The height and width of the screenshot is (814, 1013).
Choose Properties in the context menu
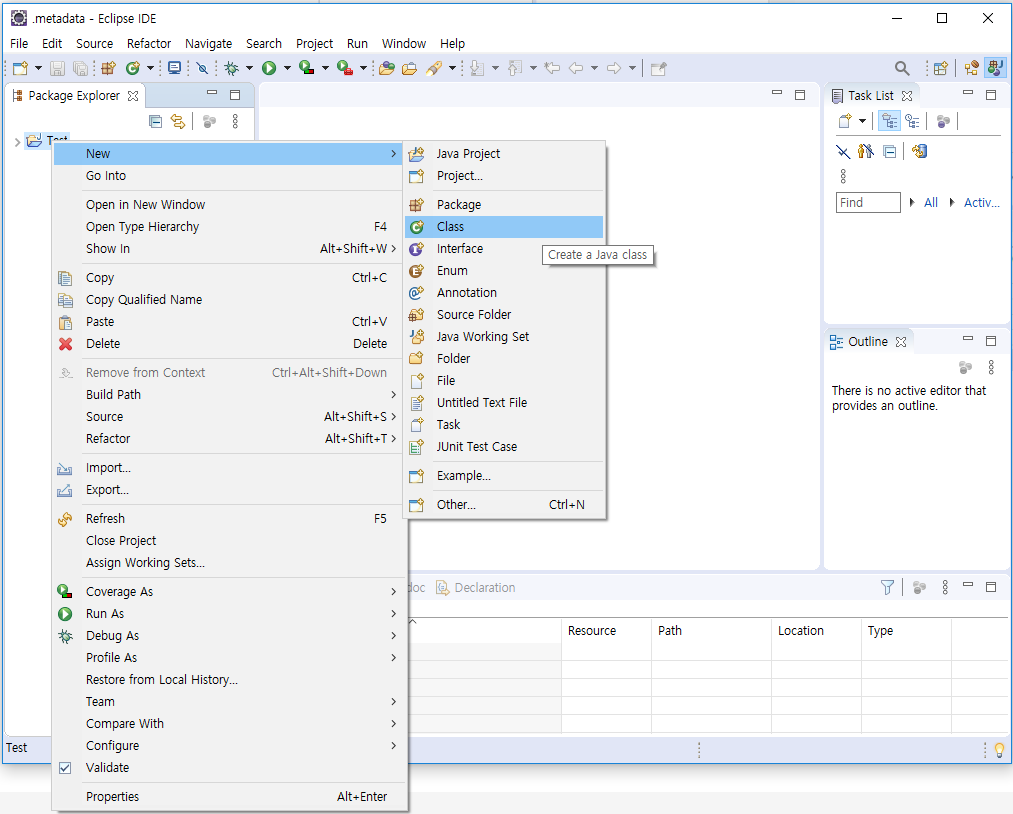click(230, 797)
